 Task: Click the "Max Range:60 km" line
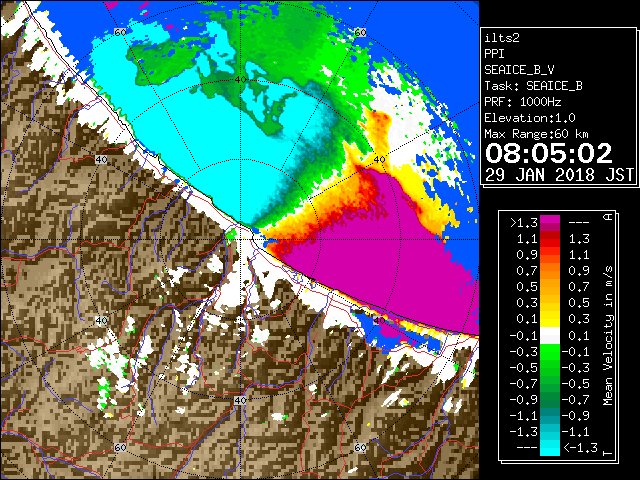537,134
